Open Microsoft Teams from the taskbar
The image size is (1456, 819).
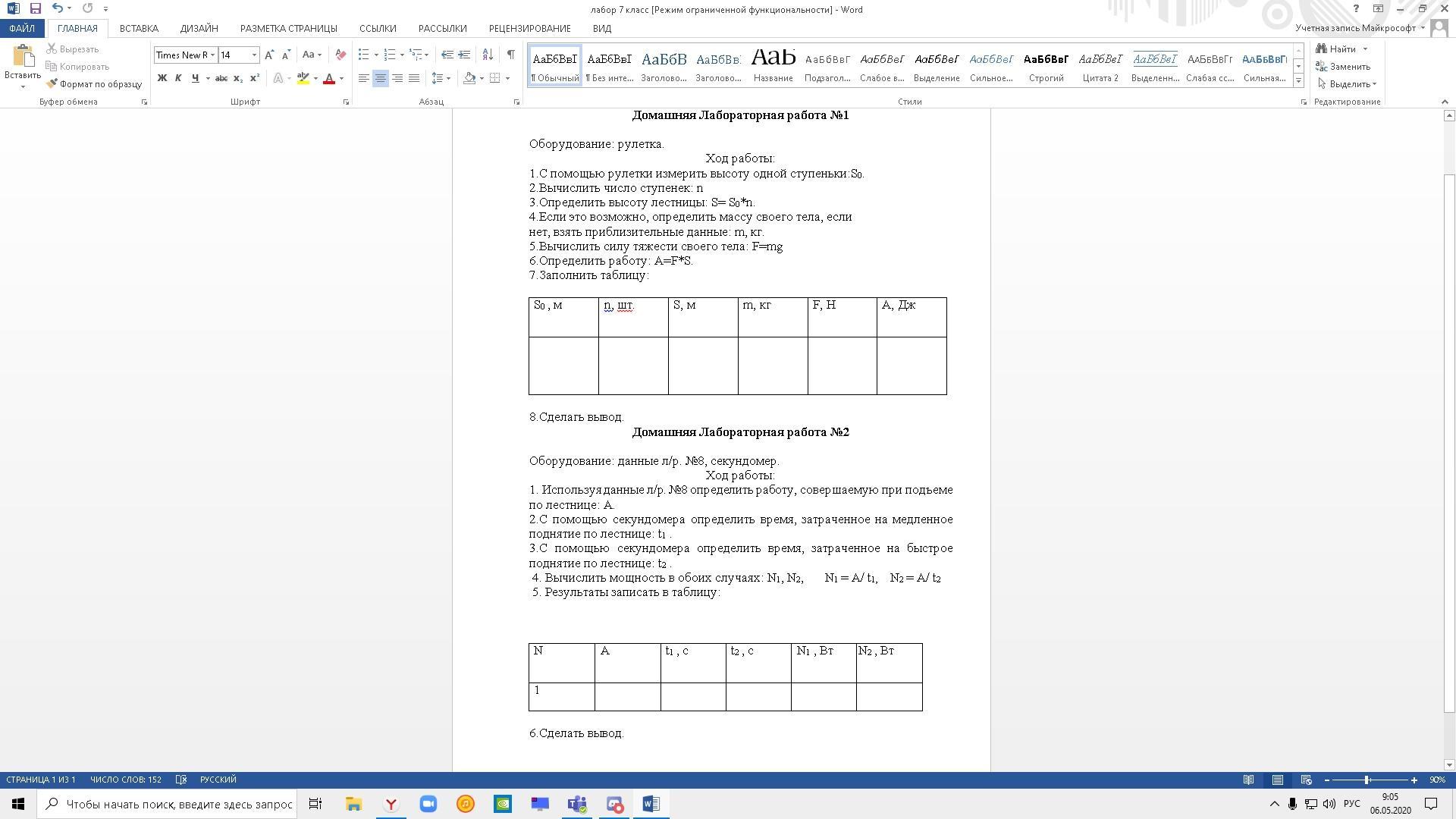click(x=577, y=804)
